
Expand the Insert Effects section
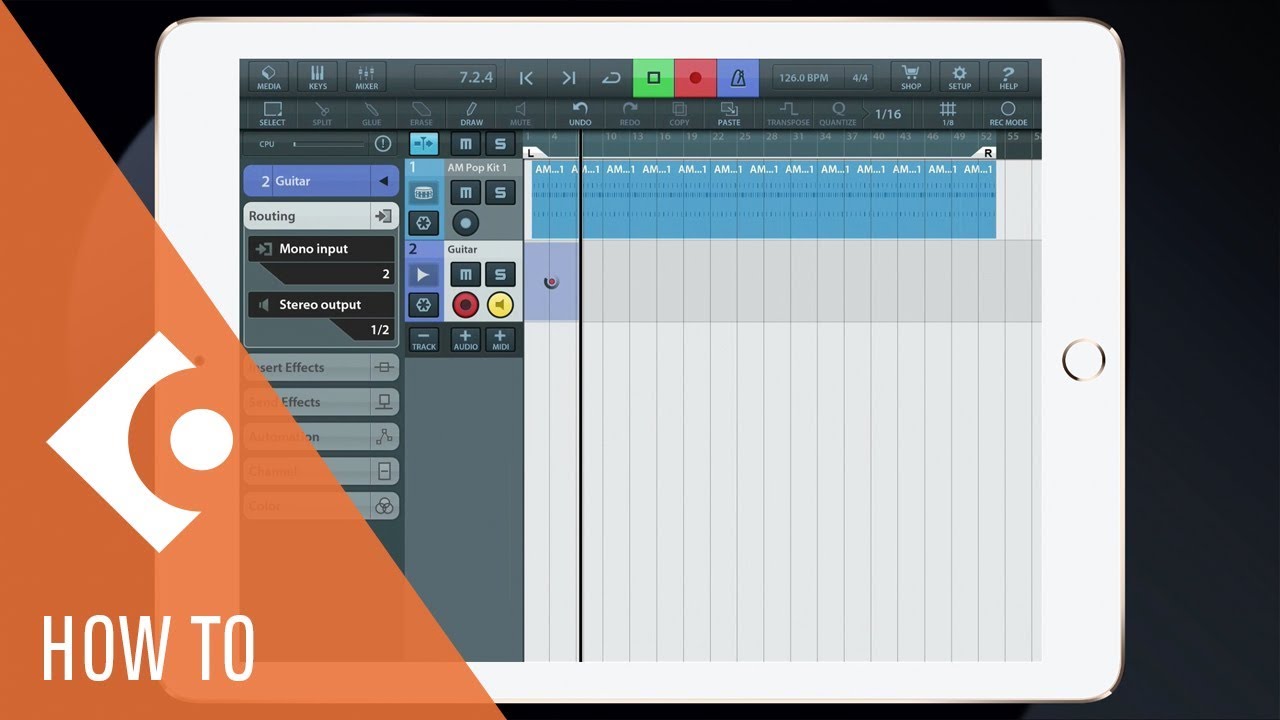coord(321,368)
